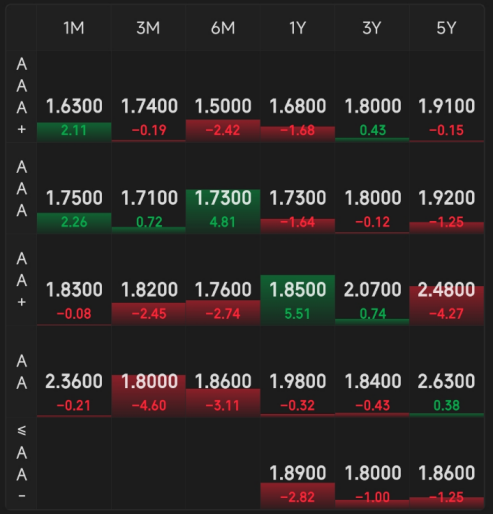Open the AA 1M cell showing 2.3600
Image resolution: width=494 pixels, height=514 pixels.
(x=74, y=372)
